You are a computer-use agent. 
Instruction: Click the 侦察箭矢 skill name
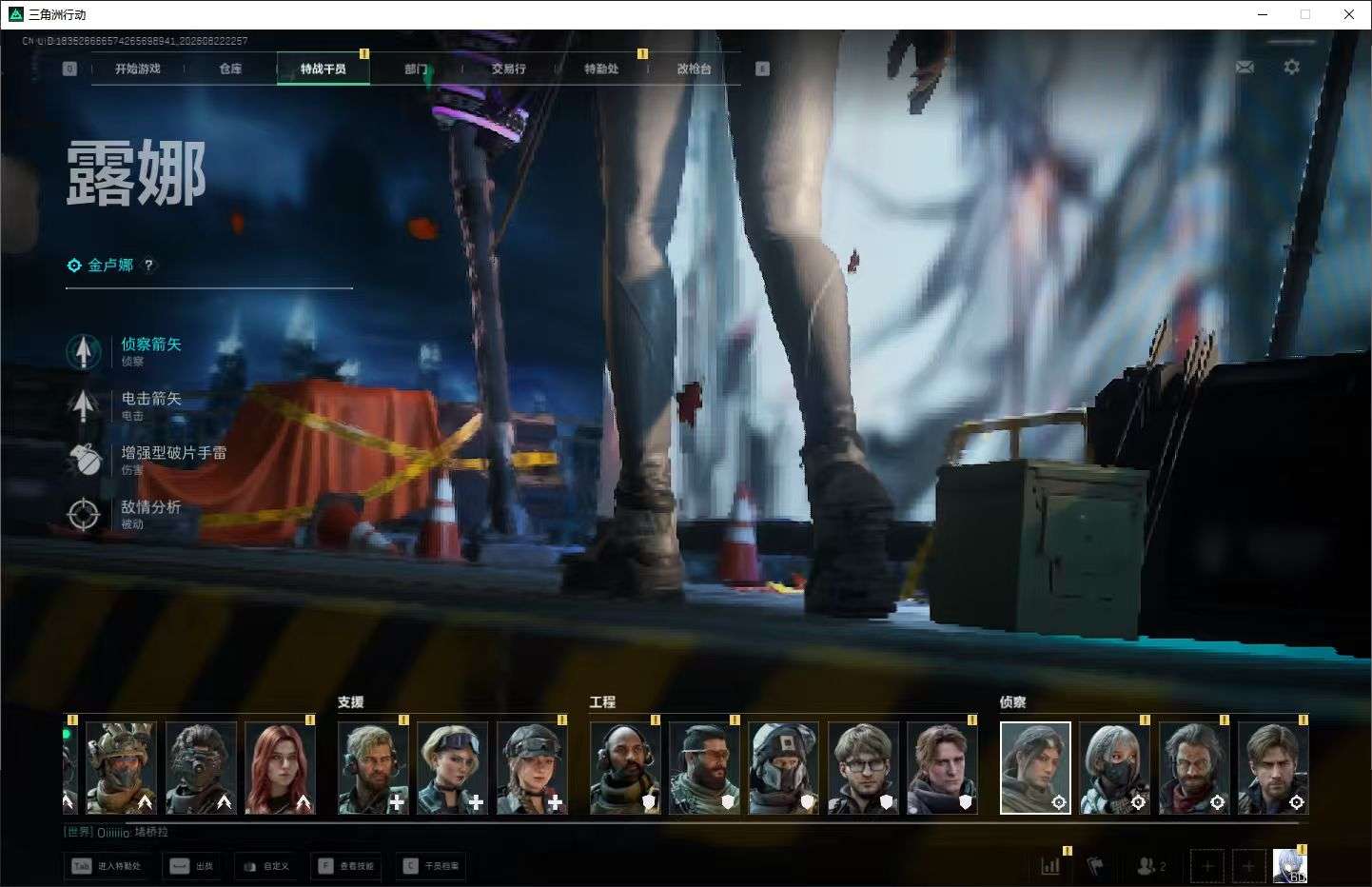[x=150, y=345]
